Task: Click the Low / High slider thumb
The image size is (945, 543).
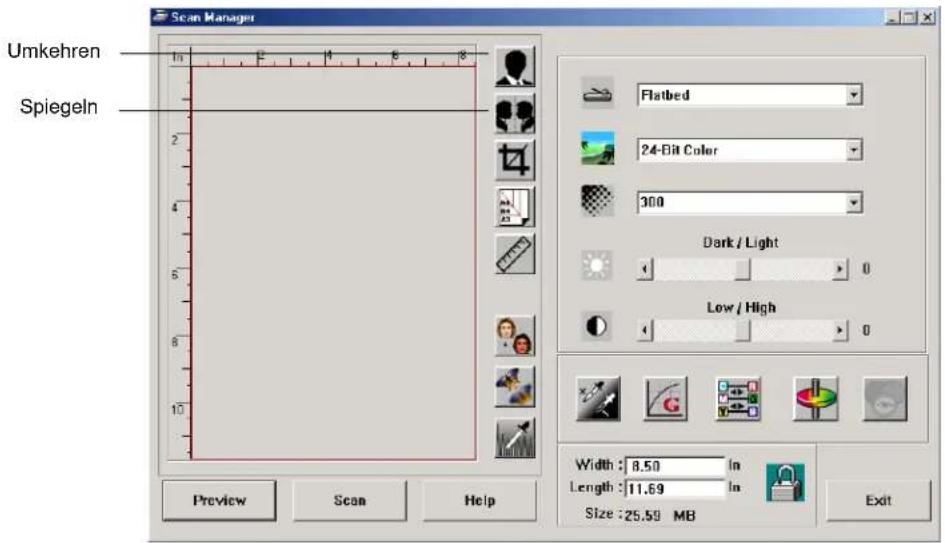Action: click(742, 330)
